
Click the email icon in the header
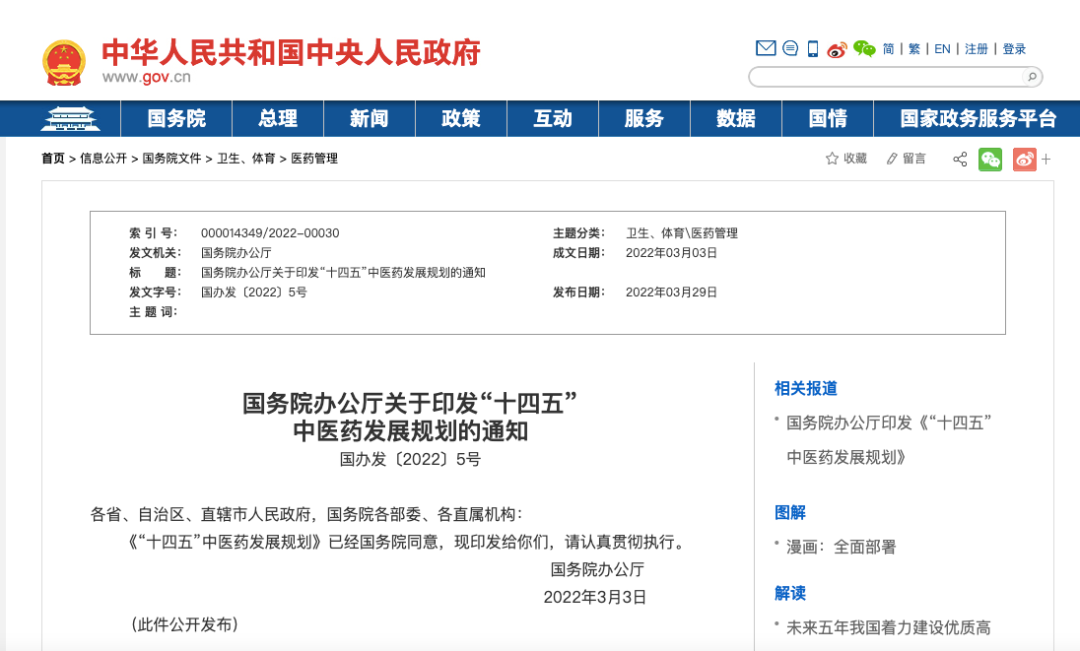pos(765,48)
